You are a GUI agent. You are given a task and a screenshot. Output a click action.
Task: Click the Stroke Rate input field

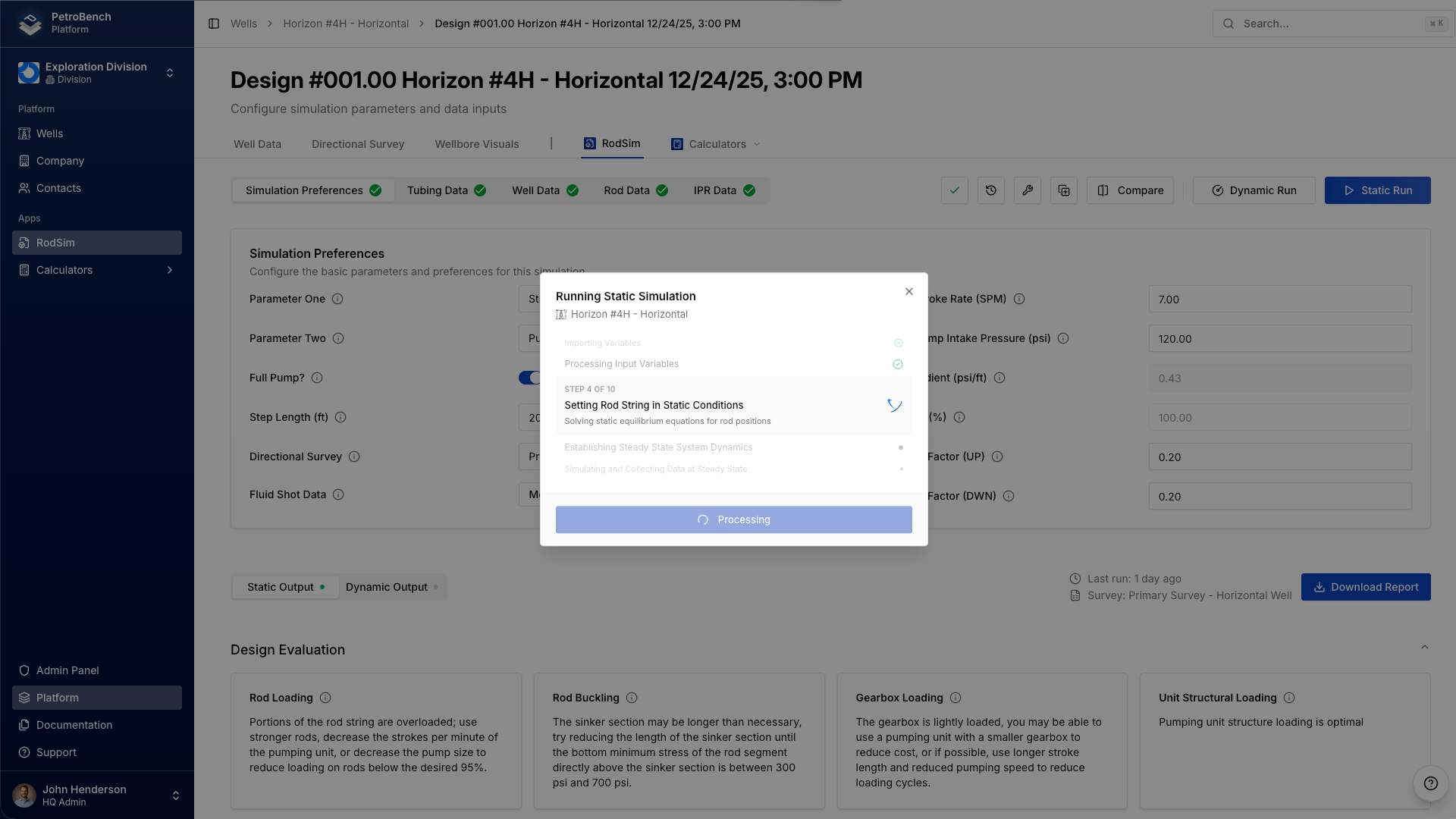coord(1279,299)
